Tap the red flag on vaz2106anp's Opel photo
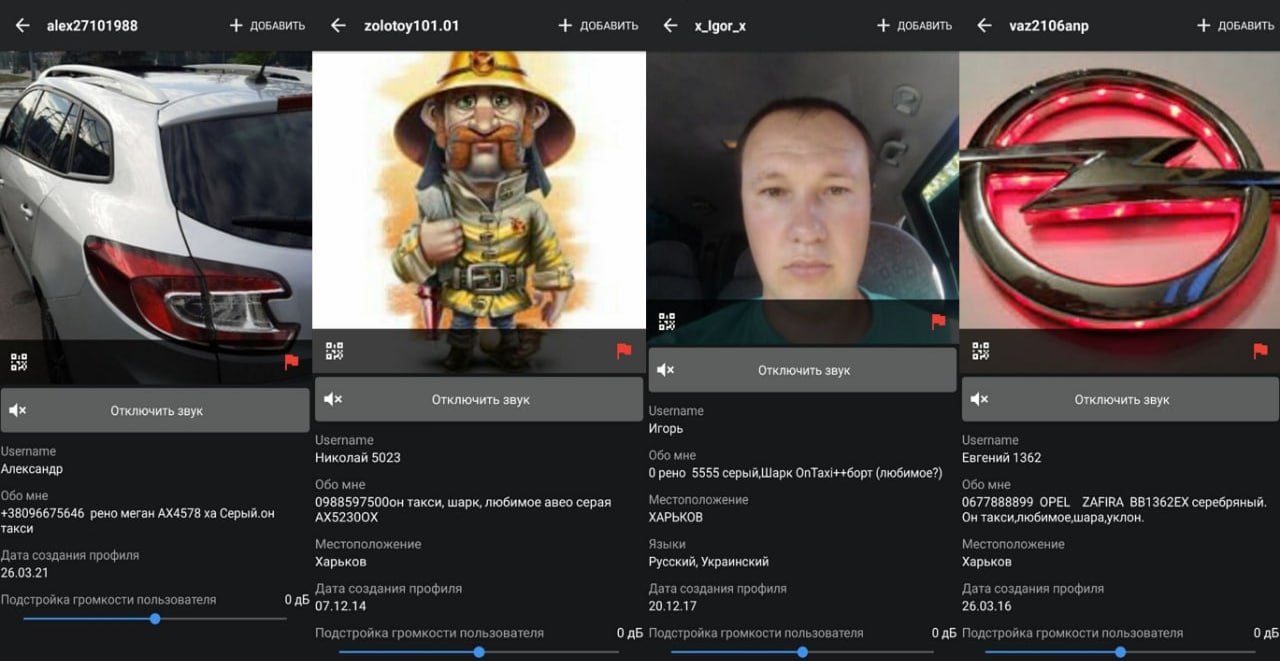This screenshot has width=1280, height=661. (x=1260, y=351)
